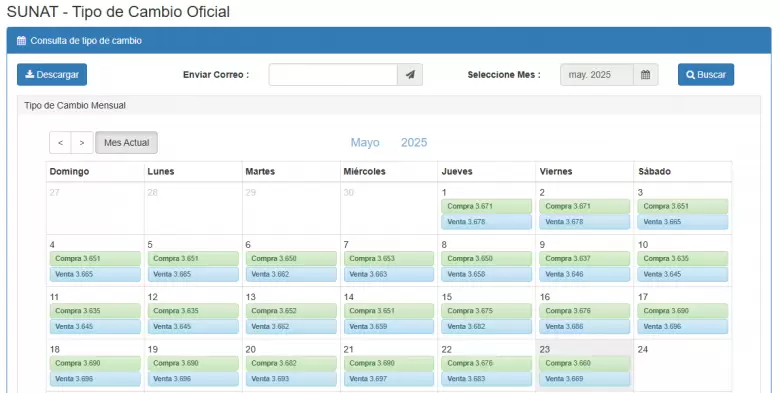Go to previous month with the < button

[x=60, y=143]
